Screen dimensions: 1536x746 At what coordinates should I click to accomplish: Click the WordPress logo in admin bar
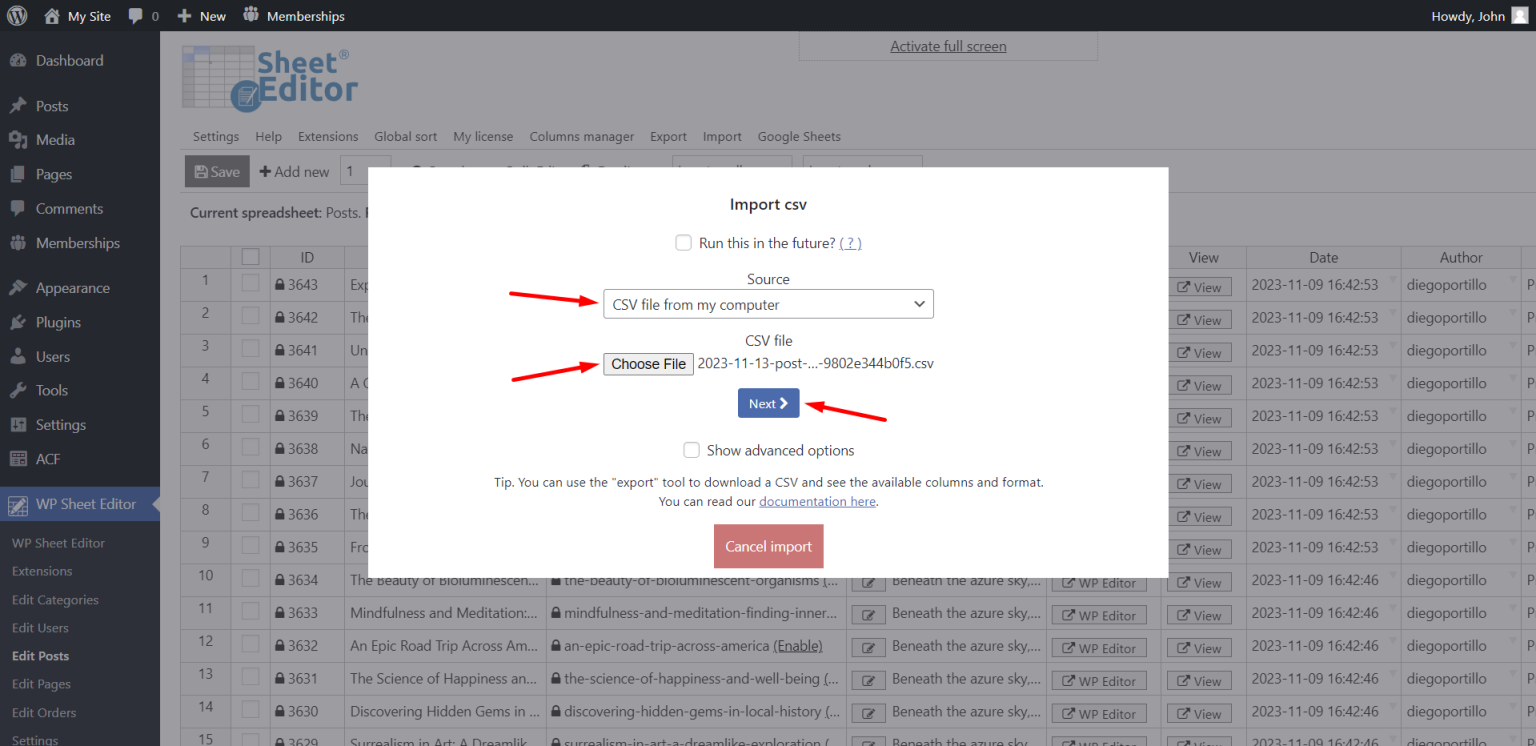click(x=16, y=15)
